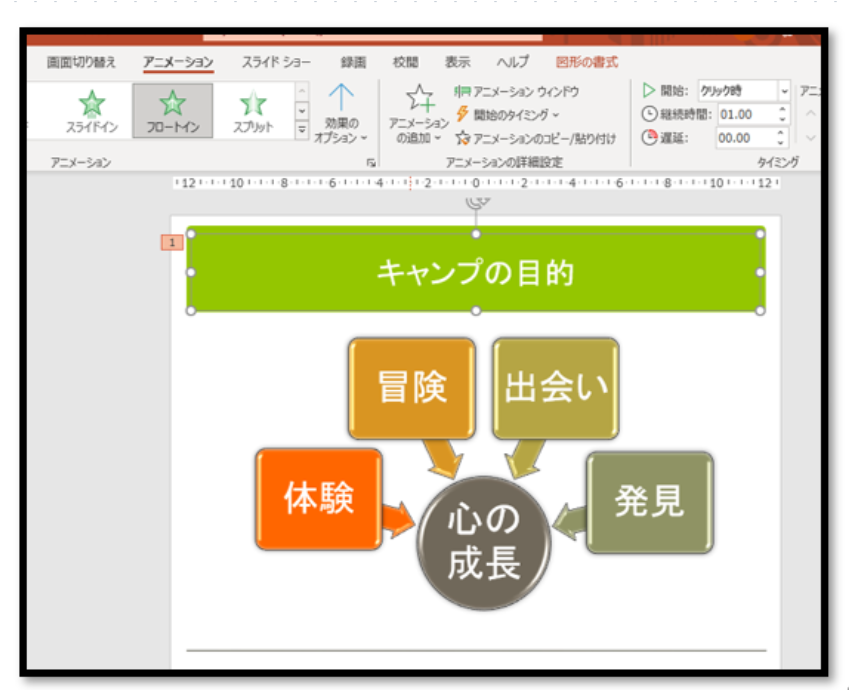The height and width of the screenshot is (691, 850).
Task: Select the アニメーション ribbon tab
Action: [x=178, y=62]
